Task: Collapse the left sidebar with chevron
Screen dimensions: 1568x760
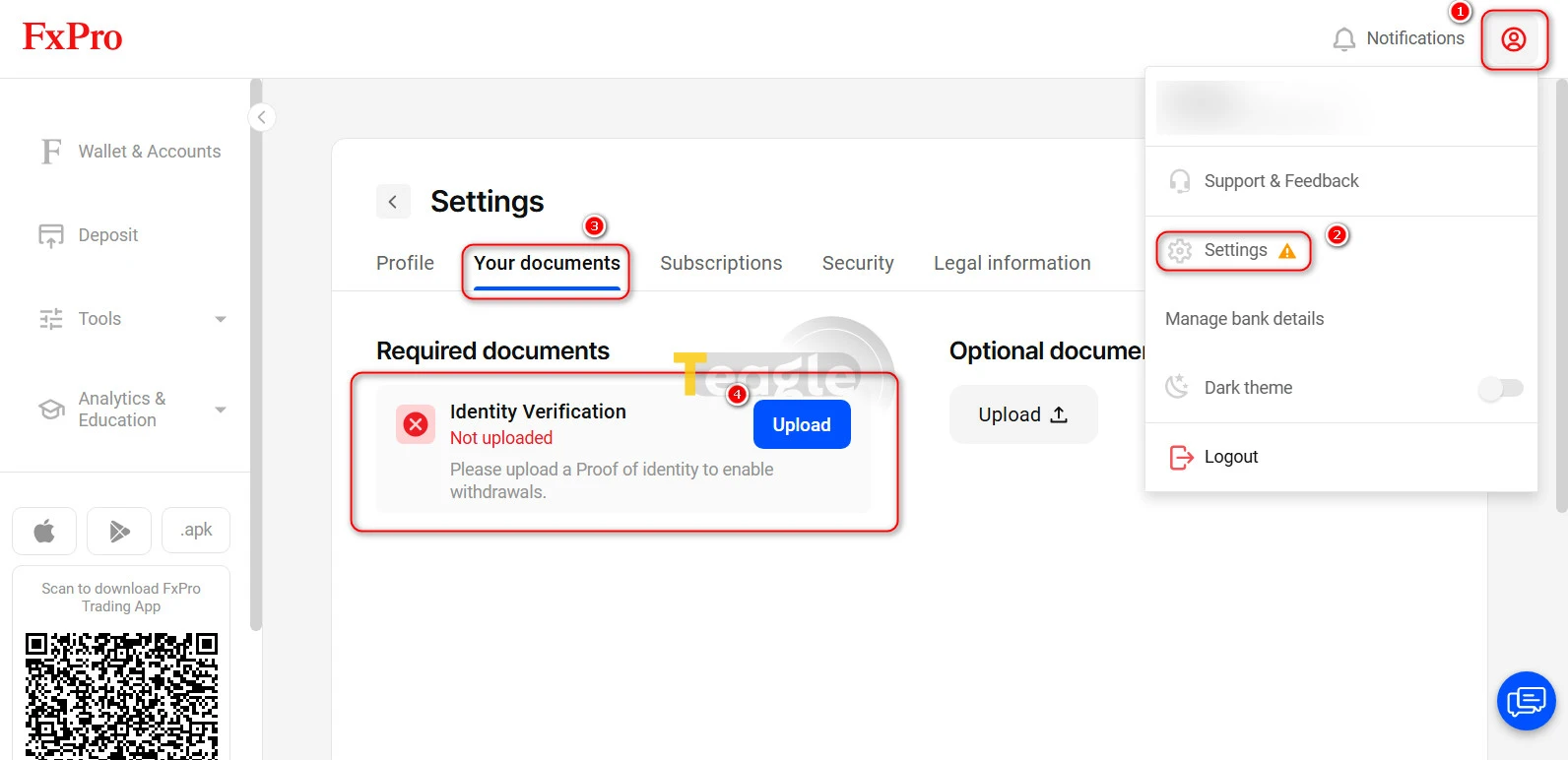Action: pos(261,117)
